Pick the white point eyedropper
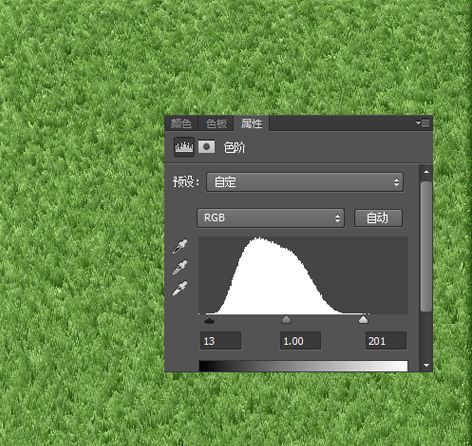The height and width of the screenshot is (446, 472). [x=180, y=288]
